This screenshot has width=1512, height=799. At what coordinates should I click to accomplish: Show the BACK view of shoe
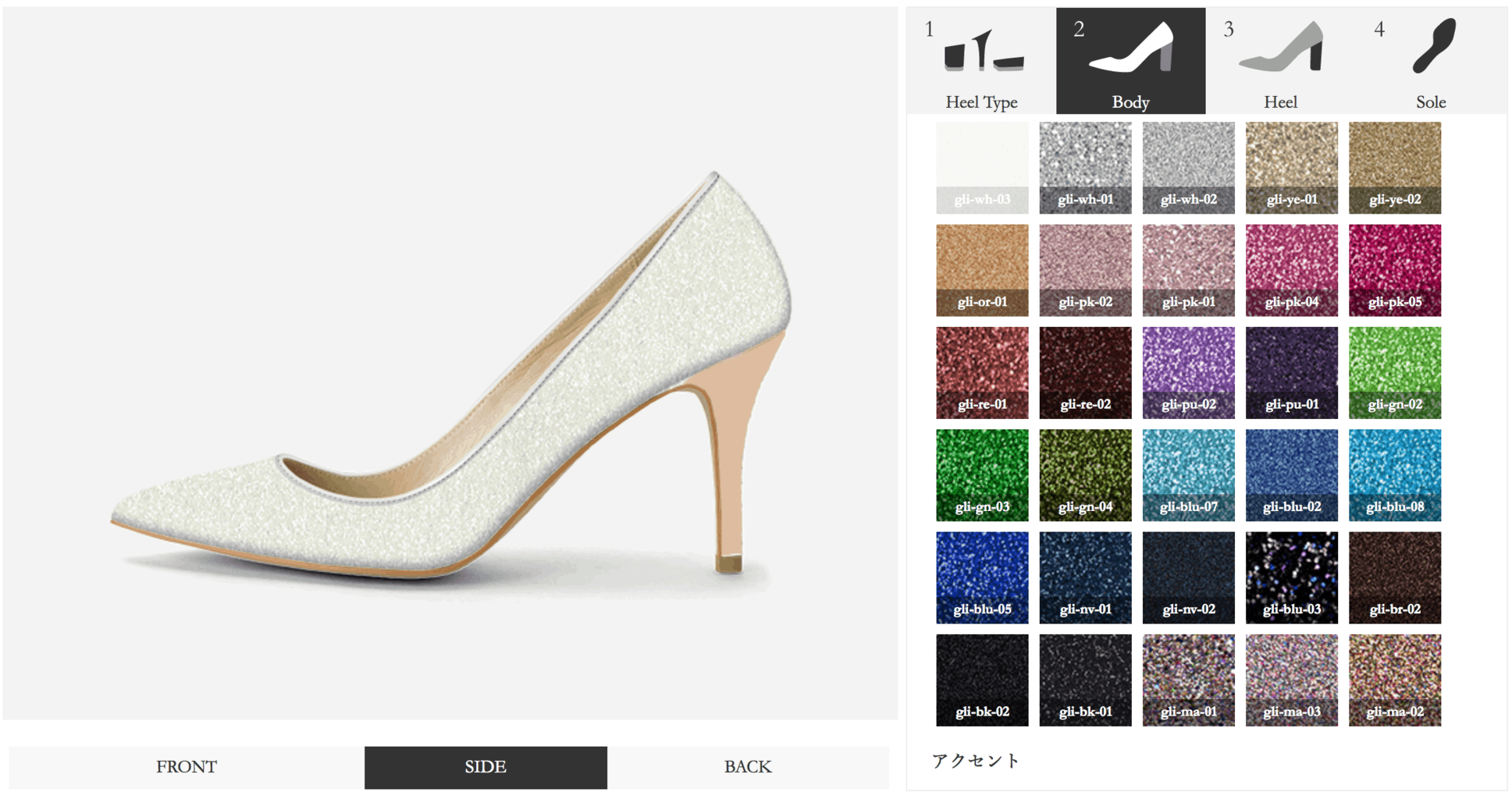click(747, 767)
